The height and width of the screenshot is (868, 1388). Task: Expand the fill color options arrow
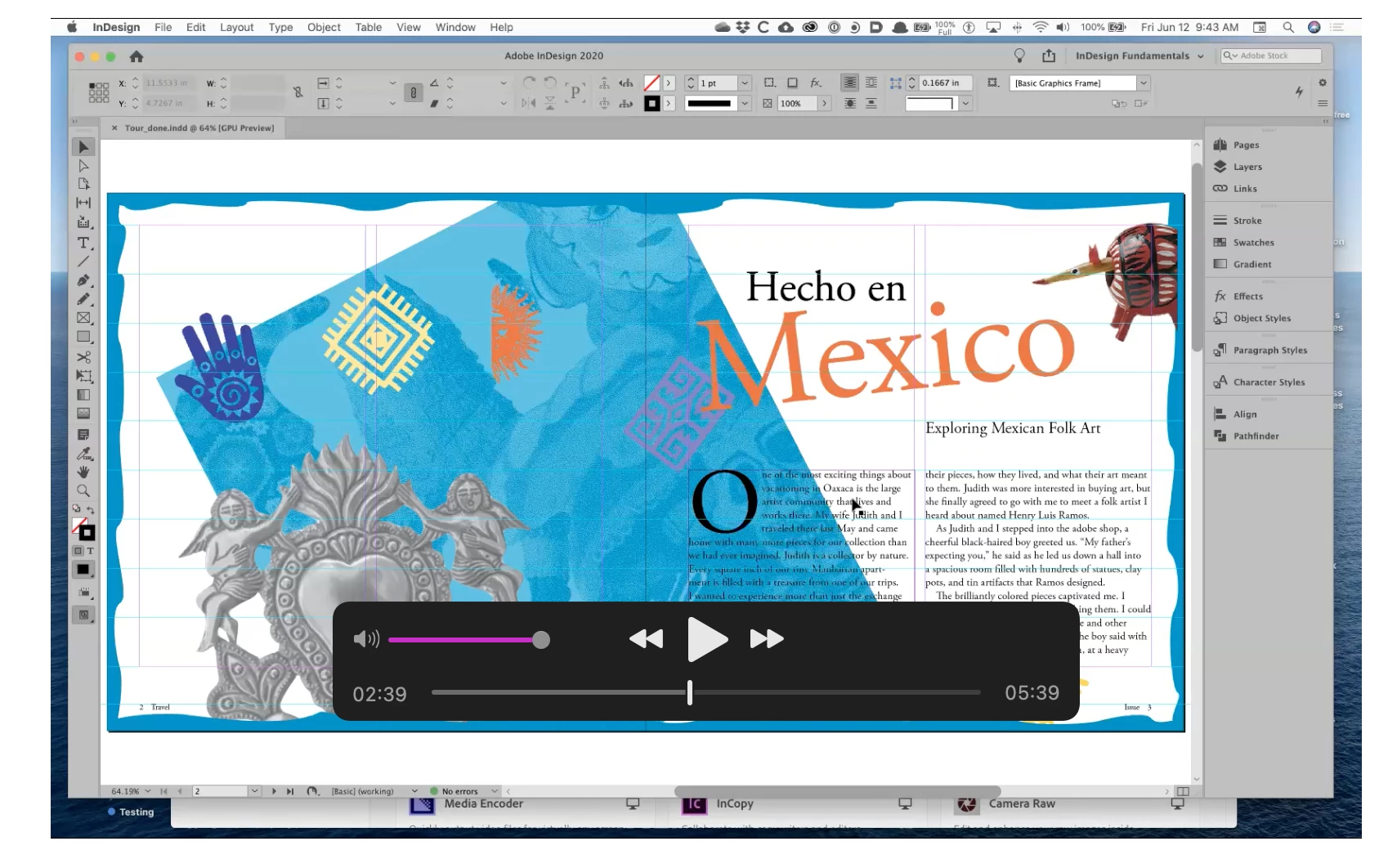tap(669, 83)
